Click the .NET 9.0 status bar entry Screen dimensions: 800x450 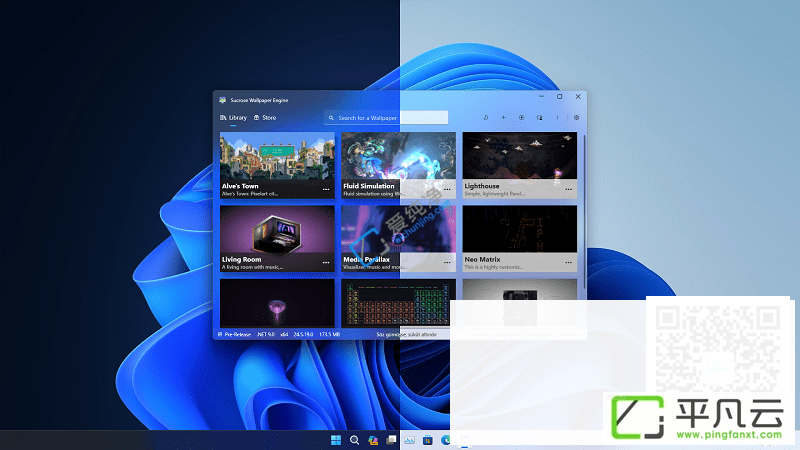pos(266,335)
